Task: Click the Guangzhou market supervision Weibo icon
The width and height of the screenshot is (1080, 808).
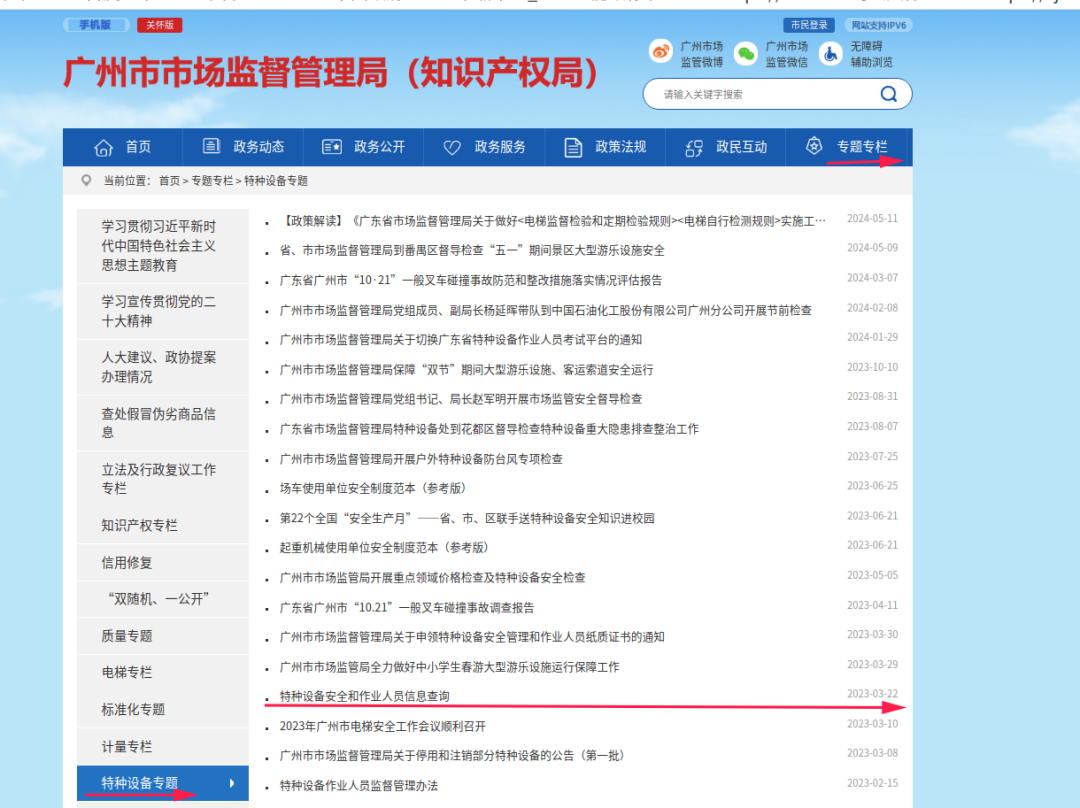Action: 660,52
